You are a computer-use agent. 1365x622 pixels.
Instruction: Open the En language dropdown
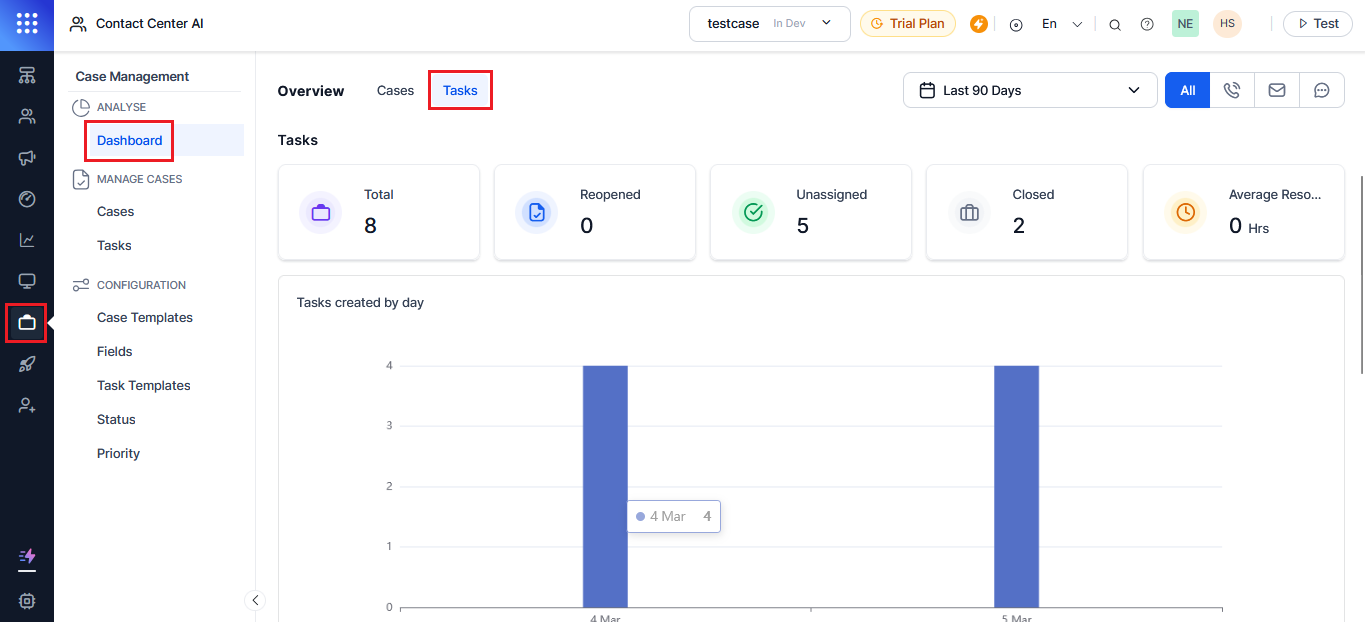pos(1060,24)
